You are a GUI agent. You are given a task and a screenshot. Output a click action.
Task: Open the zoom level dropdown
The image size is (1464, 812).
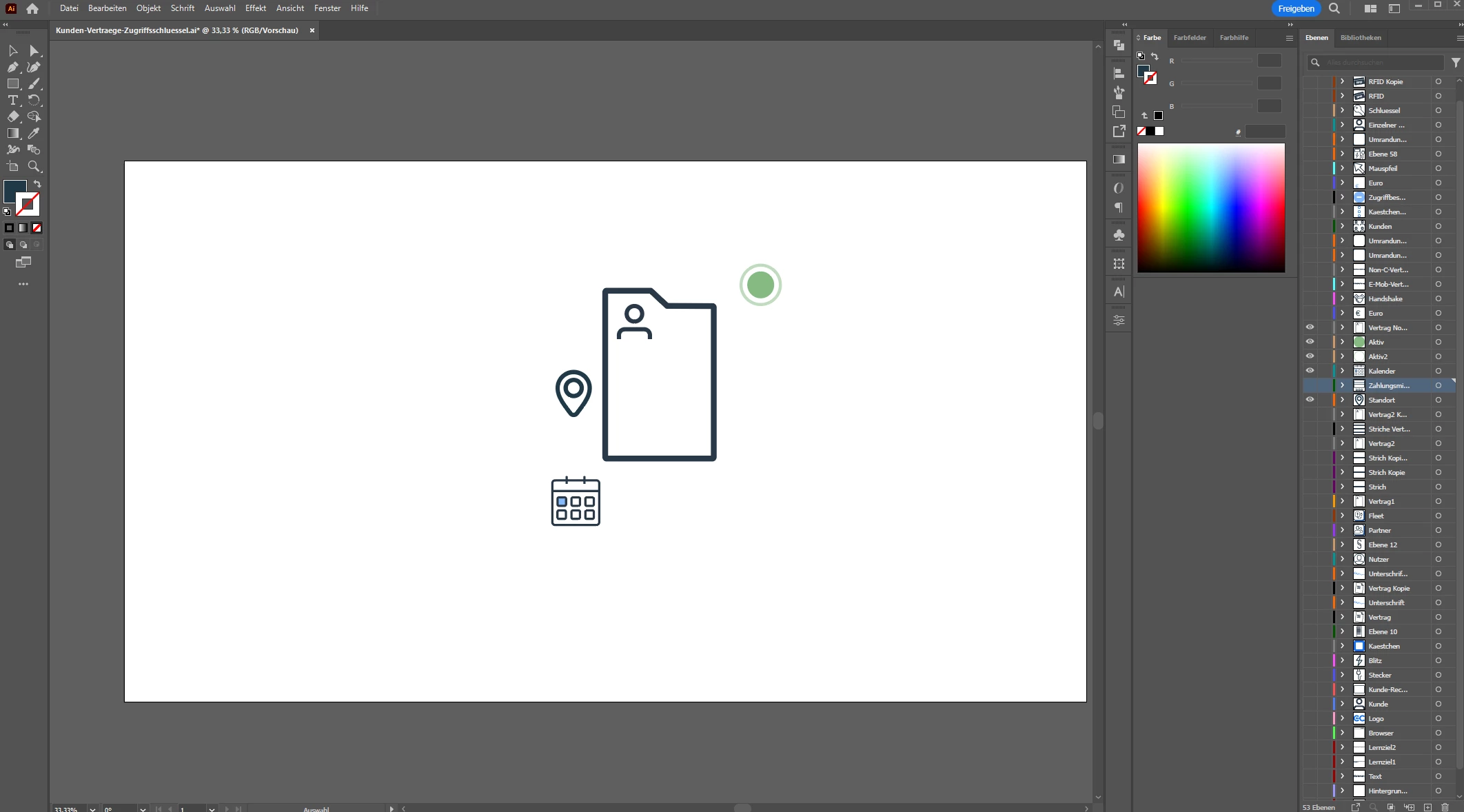(x=92, y=809)
